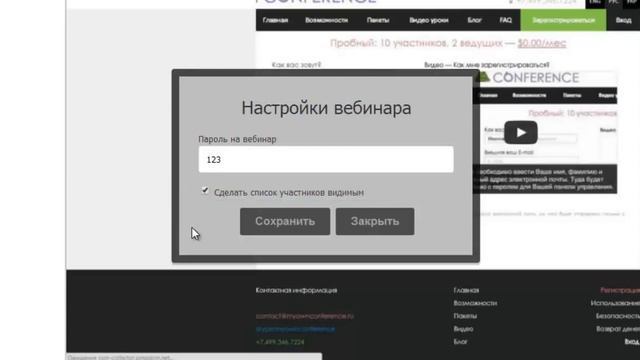Screen dimensions: 640x360
Task: Click the Сохранить button in the dialog
Action: click(285, 221)
